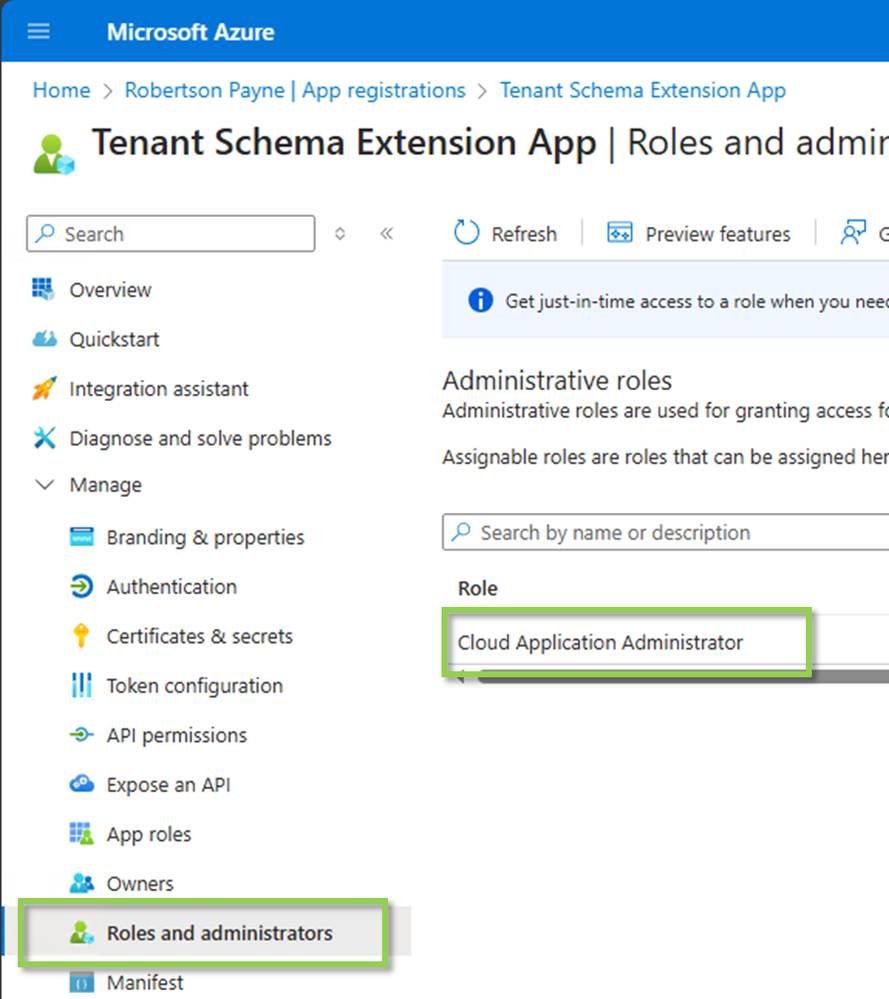Click the Authentication arrow icon
This screenshot has height=999, width=889.
coord(82,586)
